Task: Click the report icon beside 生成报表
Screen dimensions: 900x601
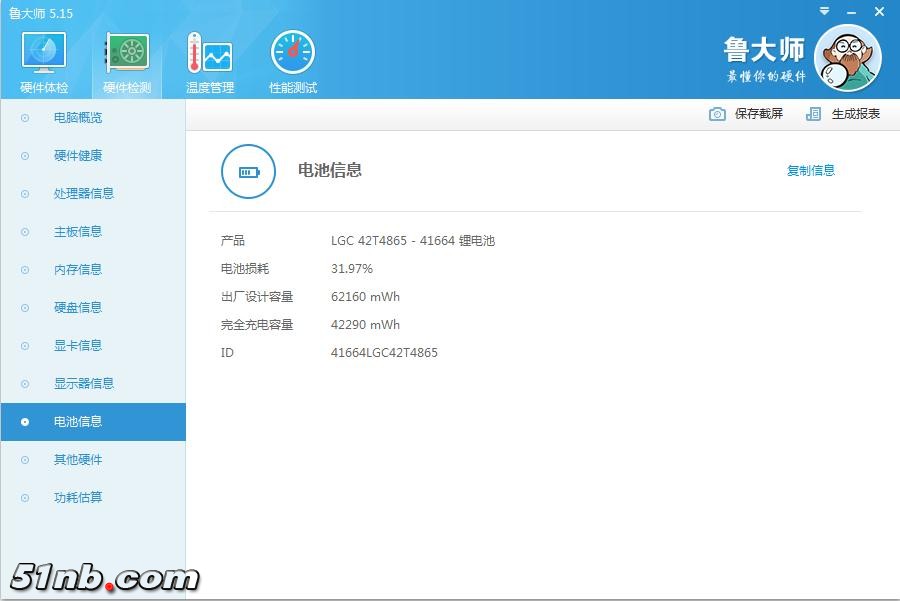Action: (x=814, y=114)
